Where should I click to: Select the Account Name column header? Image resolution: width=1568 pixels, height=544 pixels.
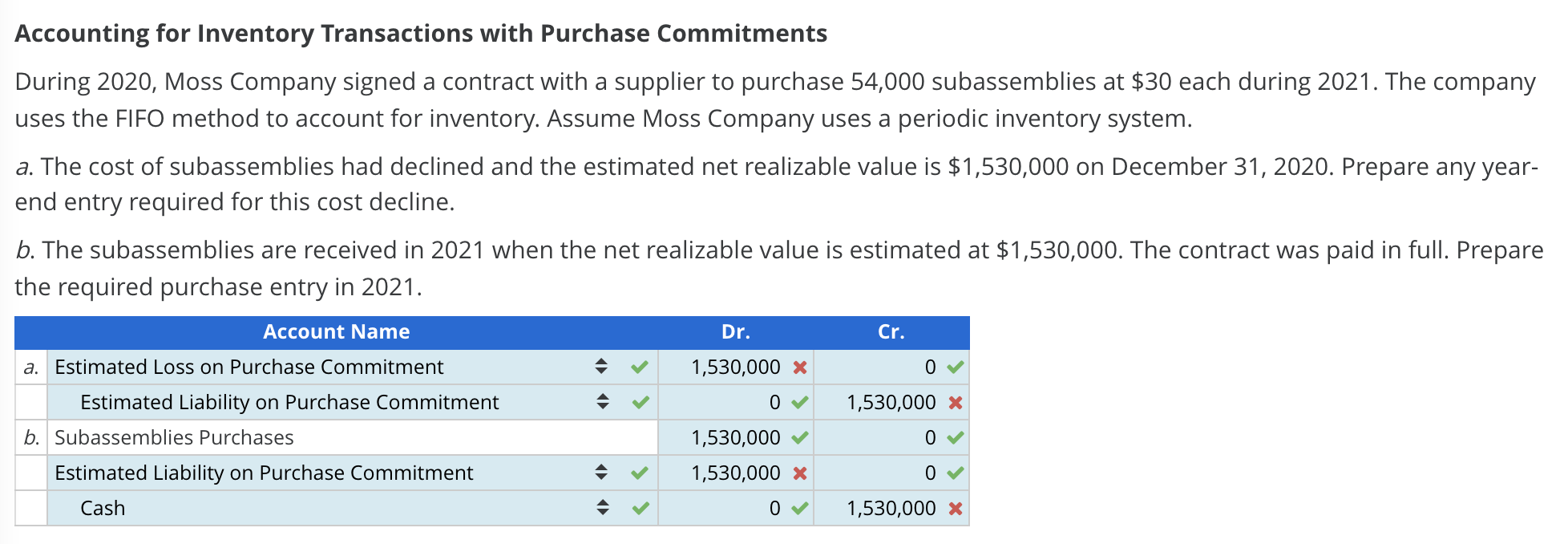(x=336, y=331)
